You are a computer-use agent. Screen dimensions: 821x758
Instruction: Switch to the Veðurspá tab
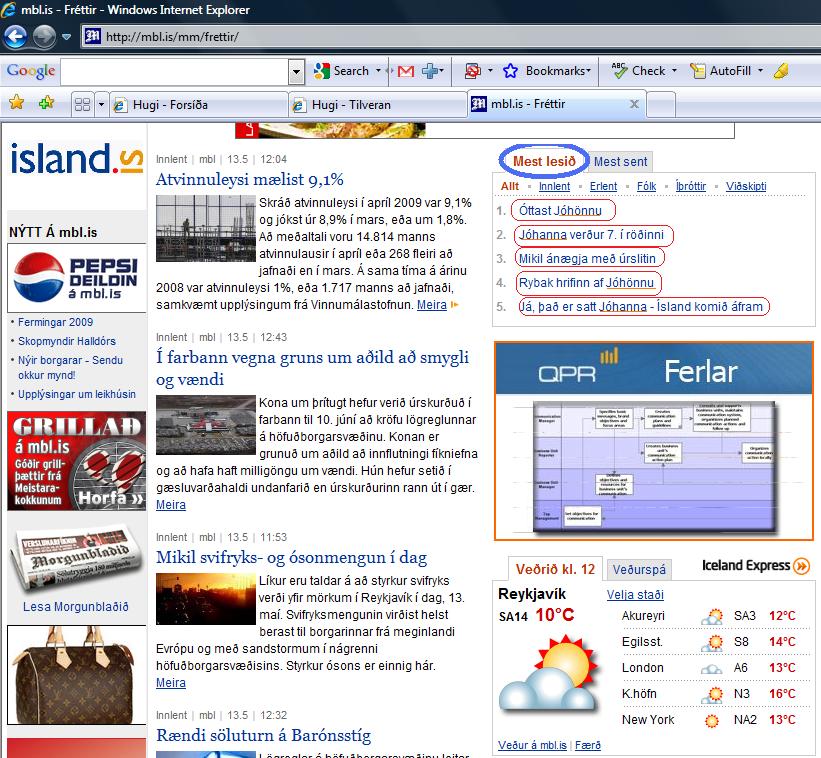tap(639, 570)
